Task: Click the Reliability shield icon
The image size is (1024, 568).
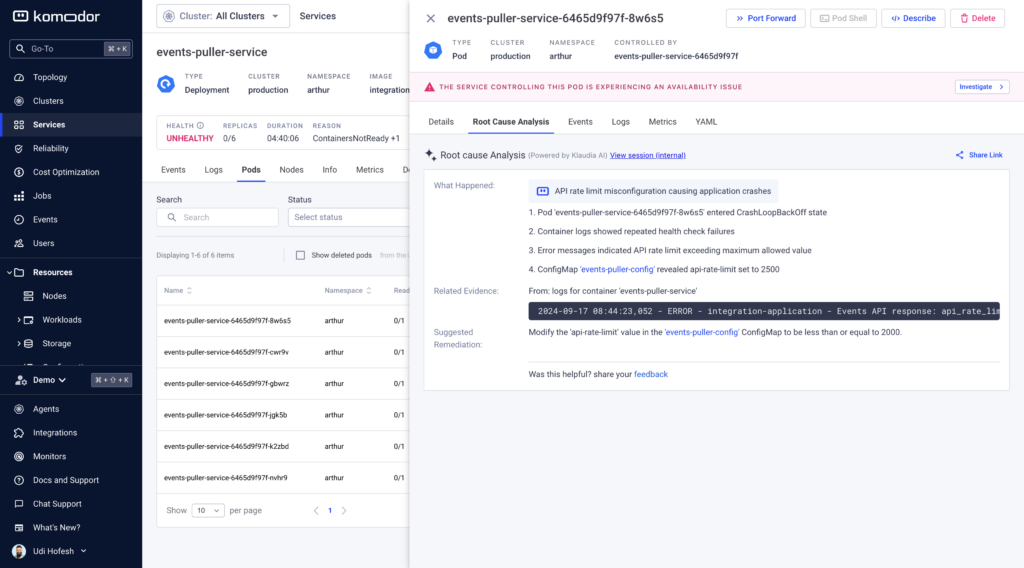Action: (19, 148)
